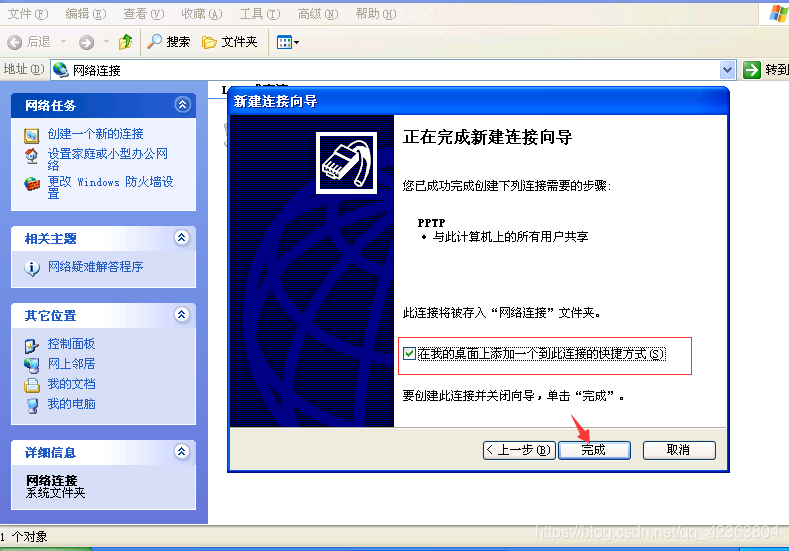Open the 收藏 menu
Image resolution: width=789 pixels, height=551 pixels.
tap(202, 14)
